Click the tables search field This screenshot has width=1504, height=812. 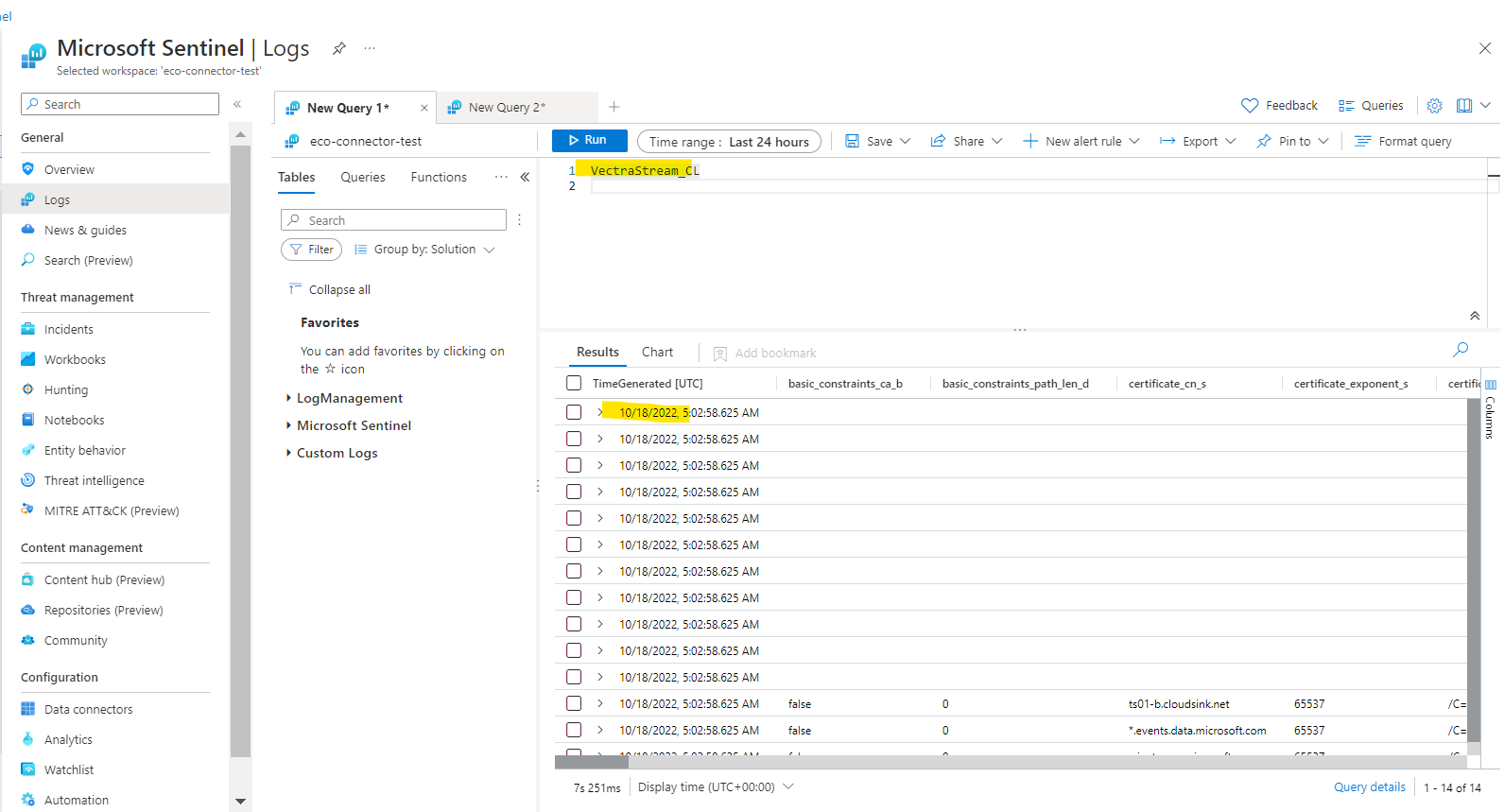point(393,220)
